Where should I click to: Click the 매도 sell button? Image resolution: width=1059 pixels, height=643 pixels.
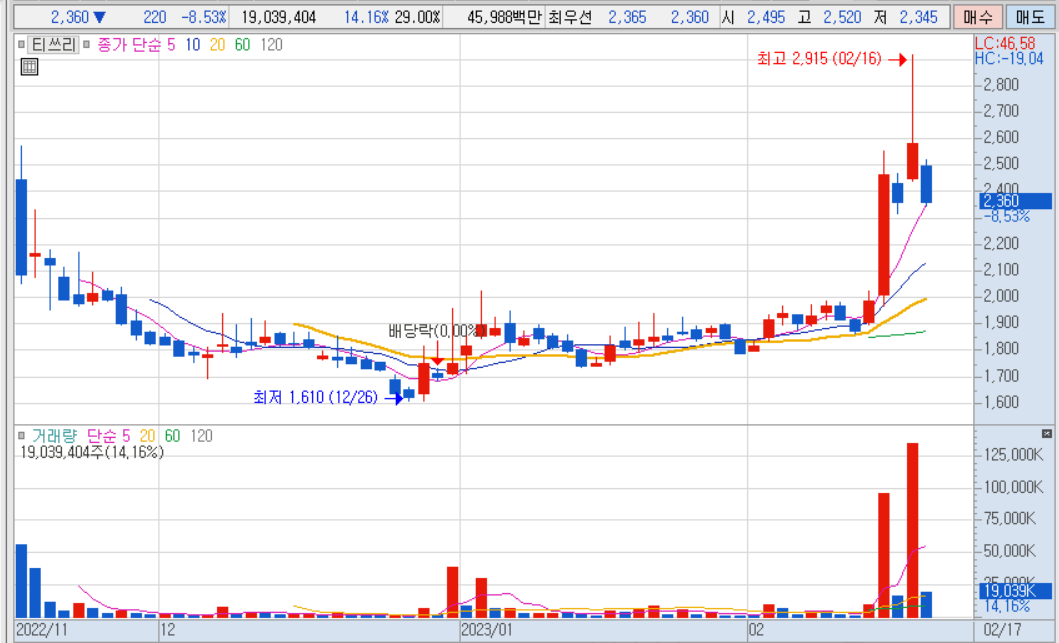1030,17
